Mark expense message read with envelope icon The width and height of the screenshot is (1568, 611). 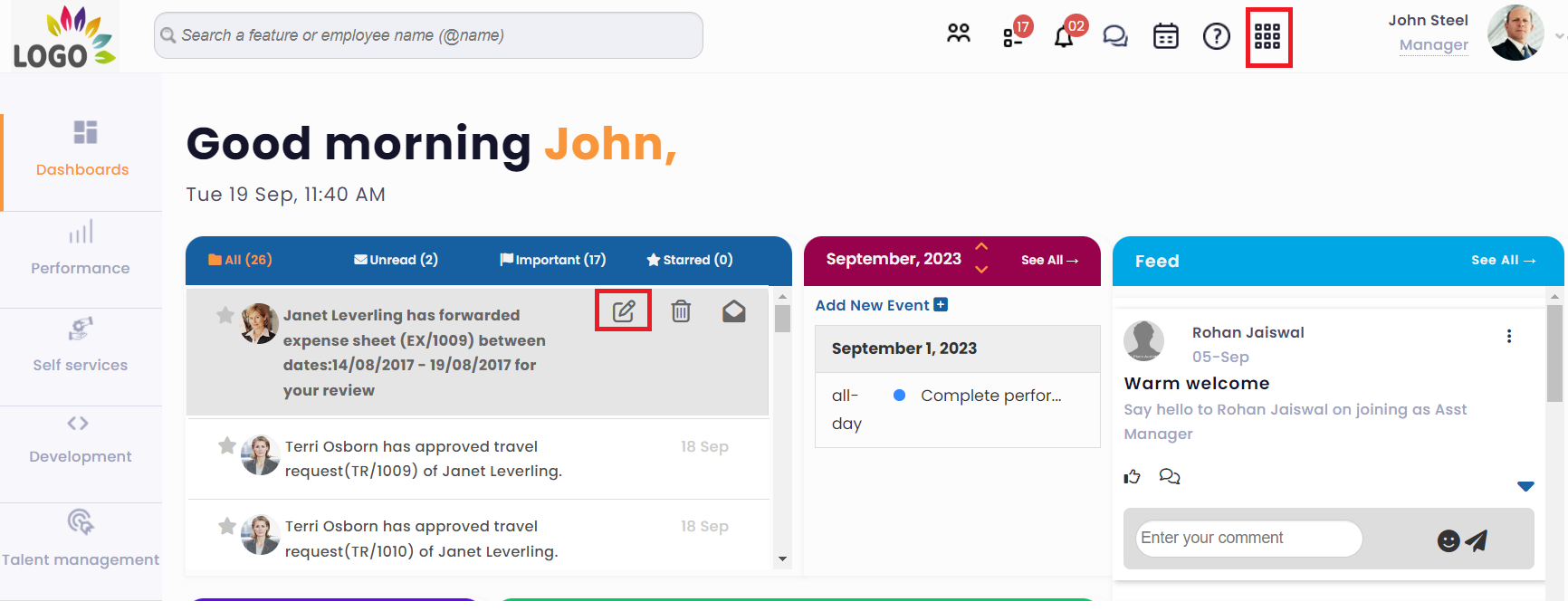[x=734, y=311]
